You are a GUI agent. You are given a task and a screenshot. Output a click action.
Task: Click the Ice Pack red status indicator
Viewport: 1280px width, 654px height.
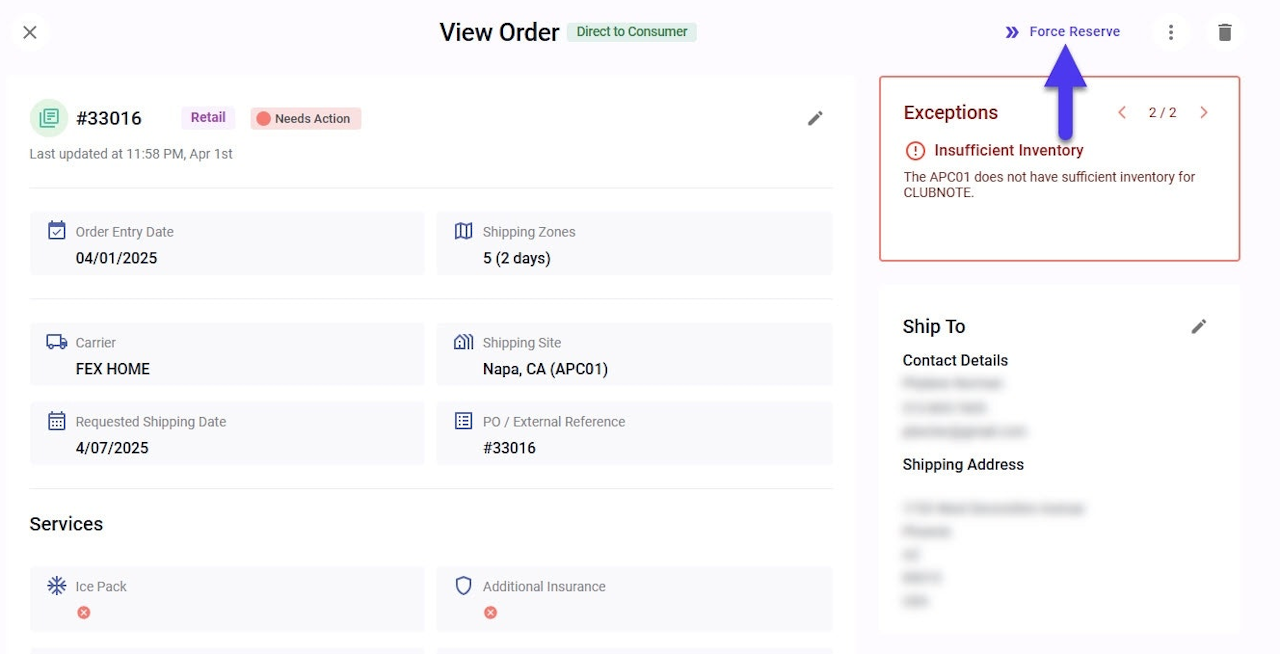click(x=84, y=612)
